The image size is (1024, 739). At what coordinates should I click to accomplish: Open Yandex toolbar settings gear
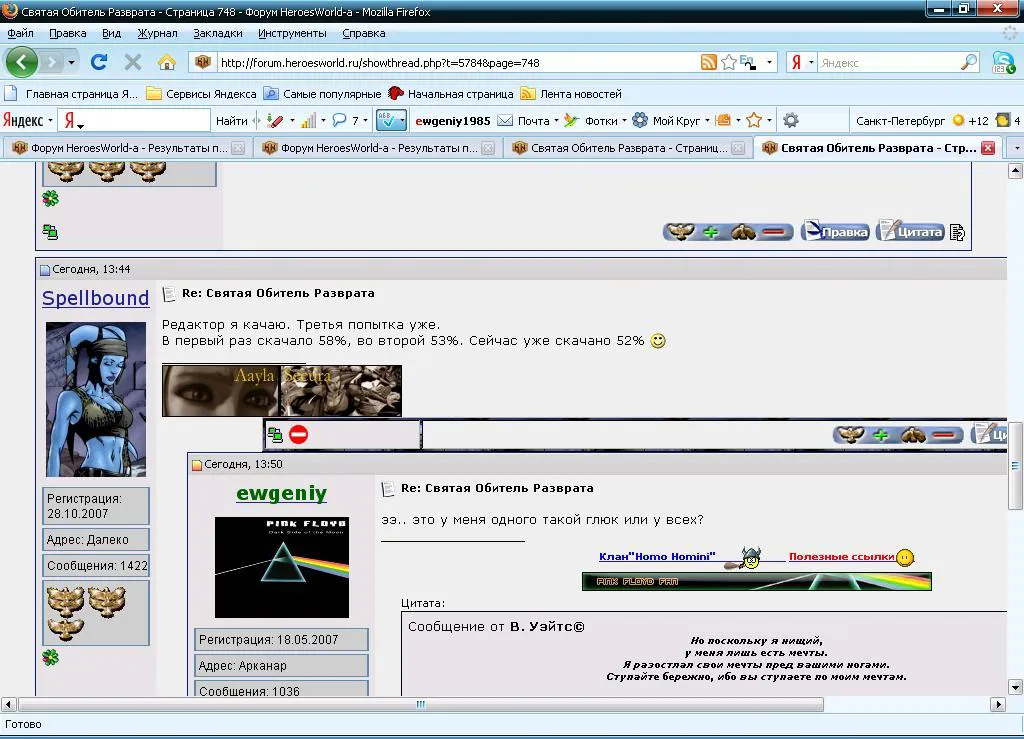[x=791, y=120]
